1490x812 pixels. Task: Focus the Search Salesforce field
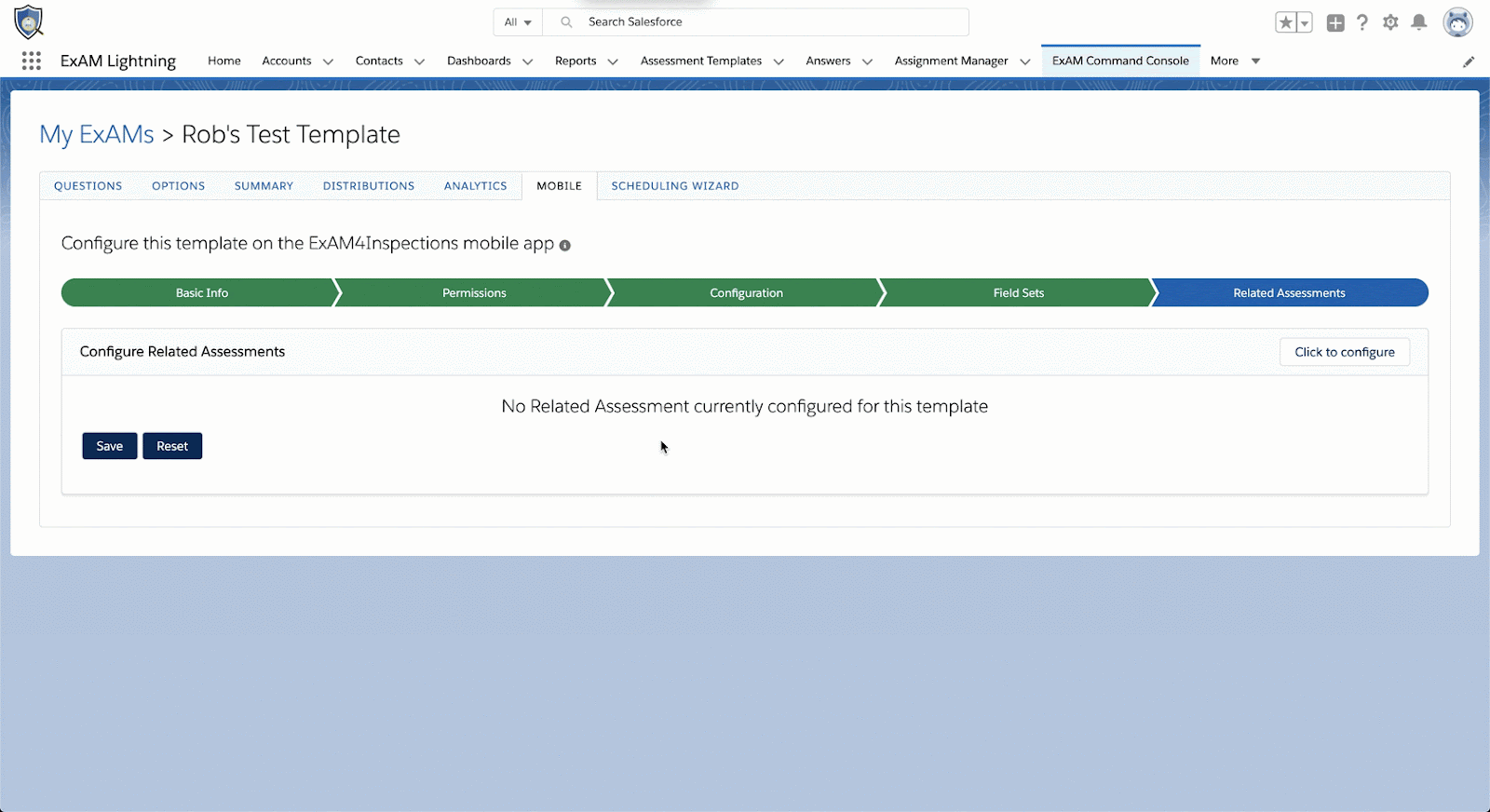click(756, 22)
